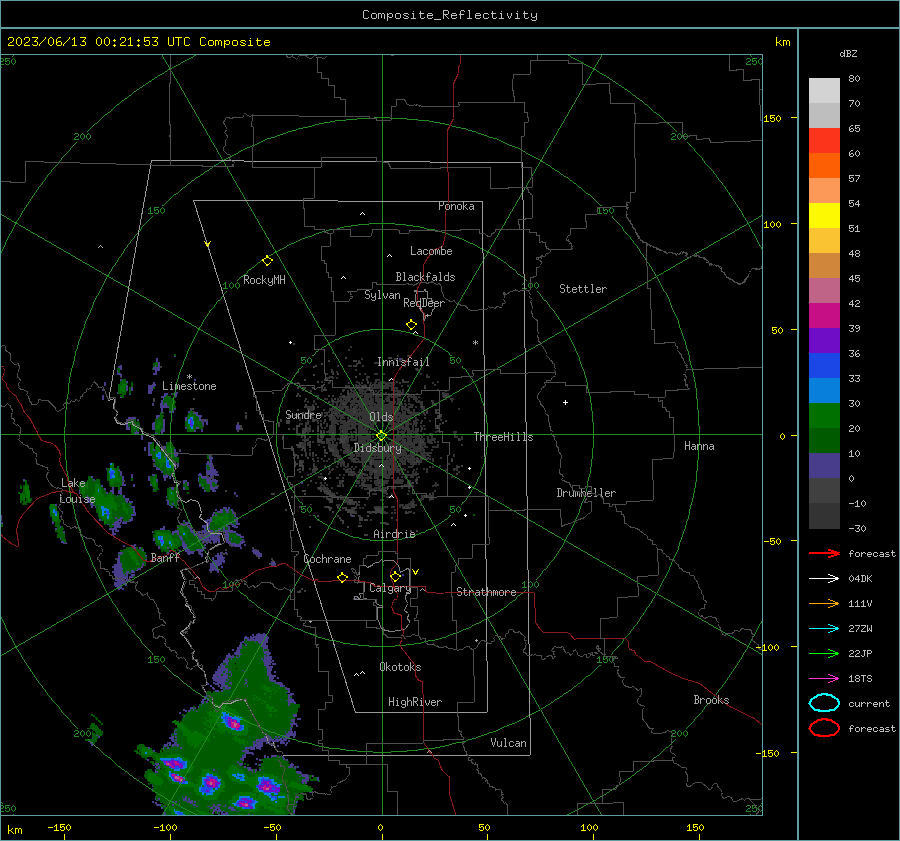Click the Brooks label
This screenshot has height=841, width=900.
click(711, 700)
